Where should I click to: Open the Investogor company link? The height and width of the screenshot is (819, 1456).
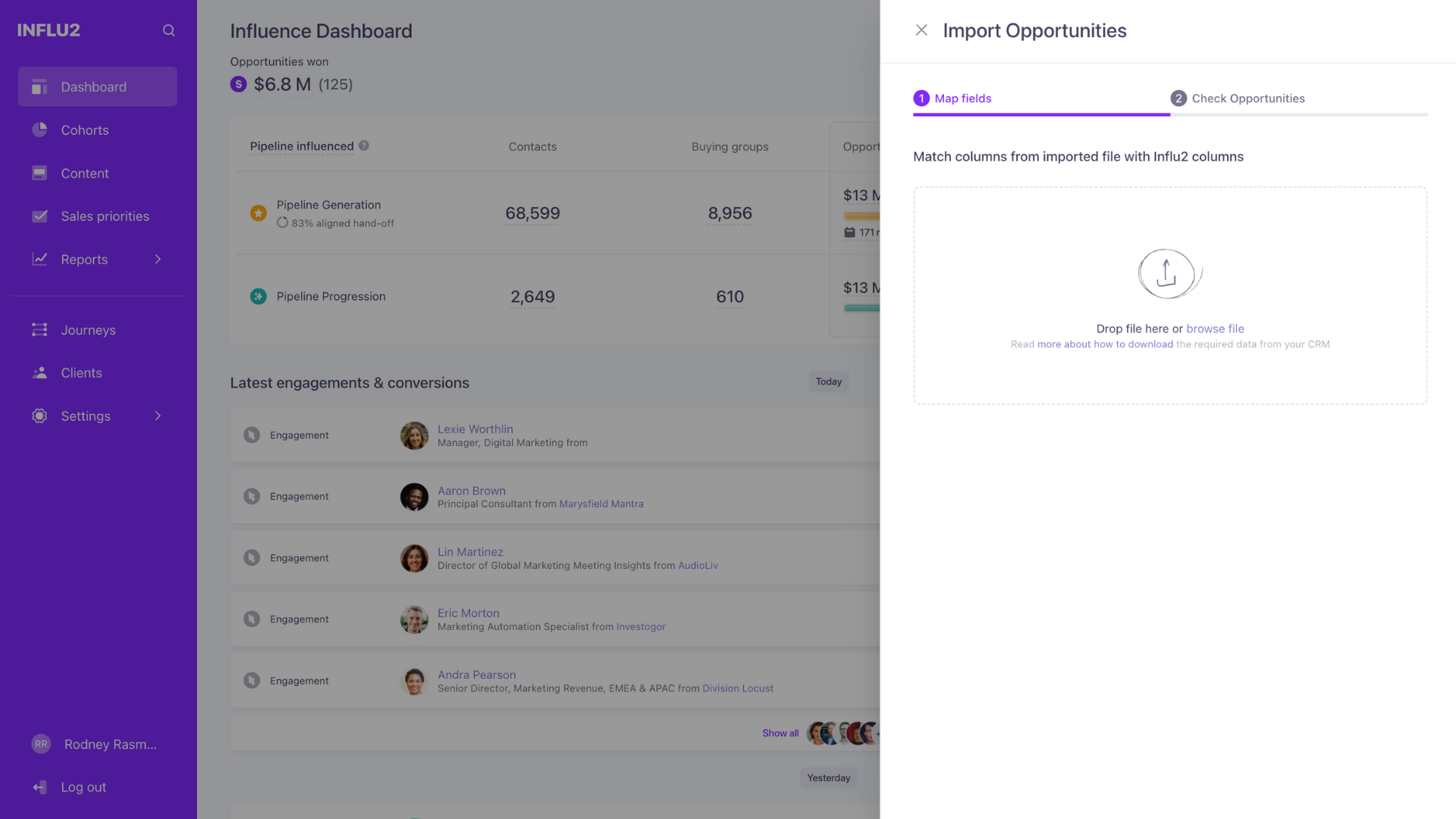pyautogui.click(x=641, y=626)
